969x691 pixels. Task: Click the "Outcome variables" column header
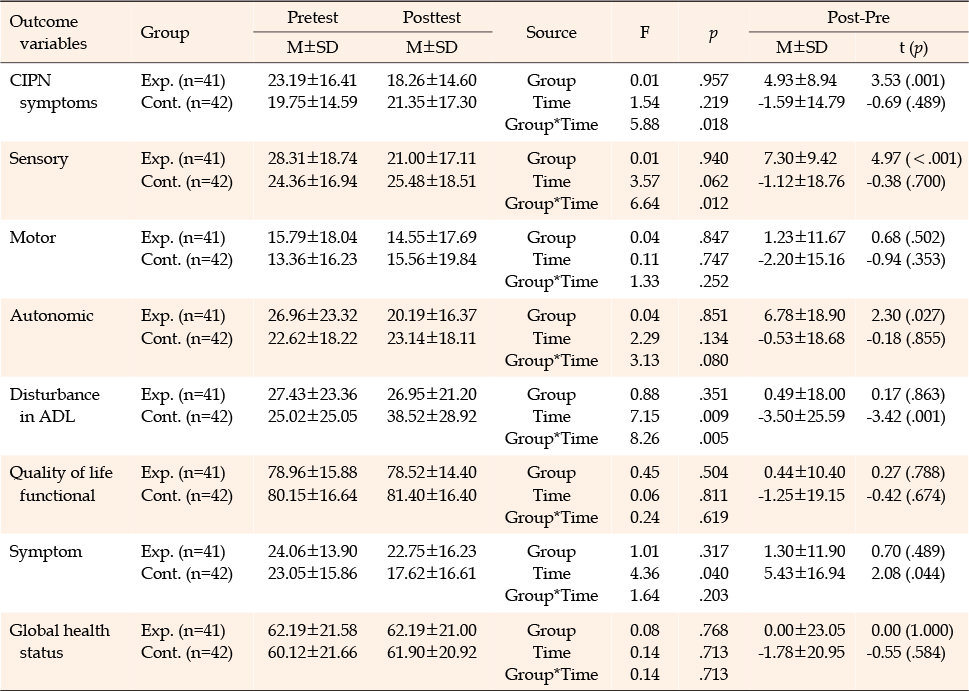47,32
